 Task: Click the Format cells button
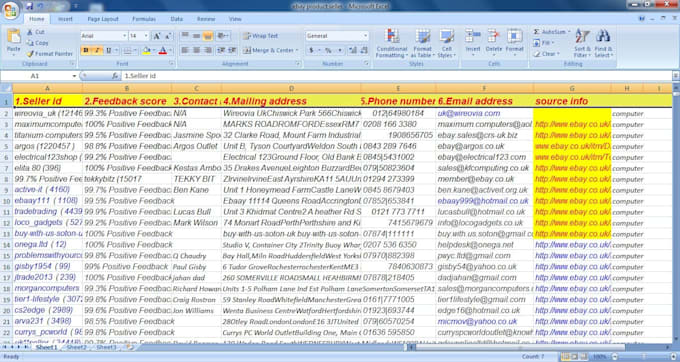(x=515, y=43)
